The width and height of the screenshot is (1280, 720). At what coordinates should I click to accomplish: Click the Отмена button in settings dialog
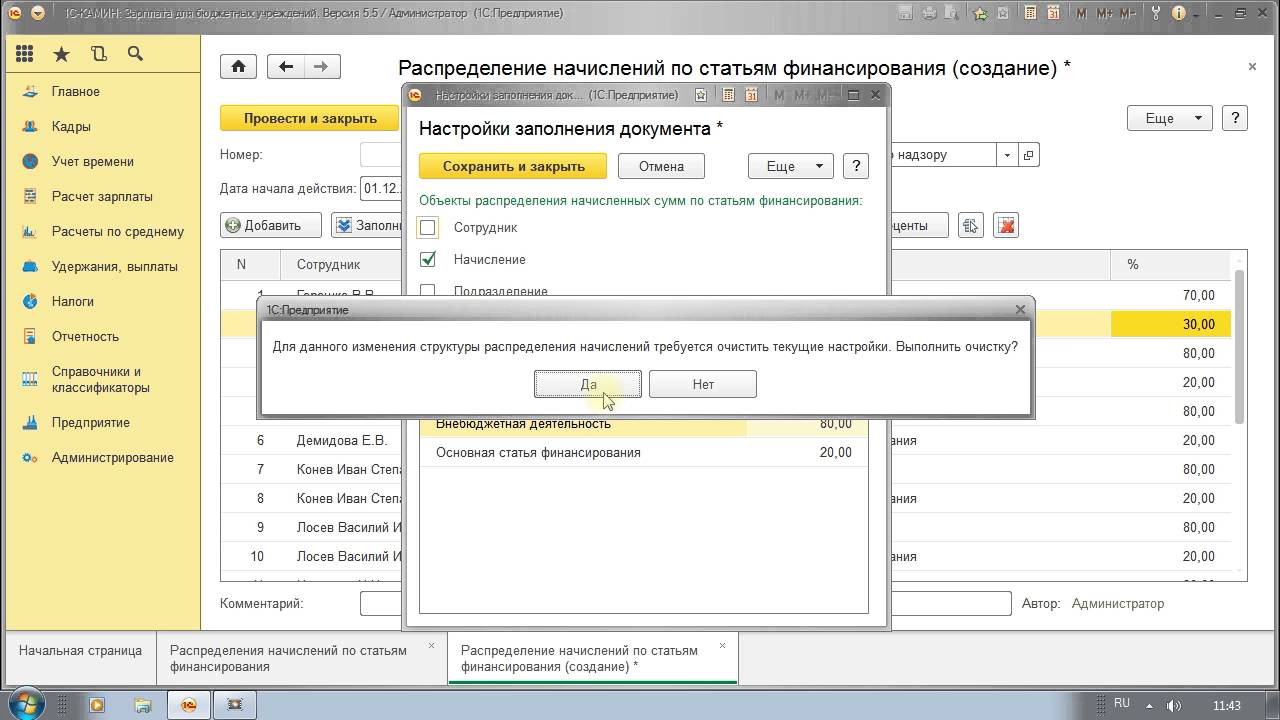(661, 166)
